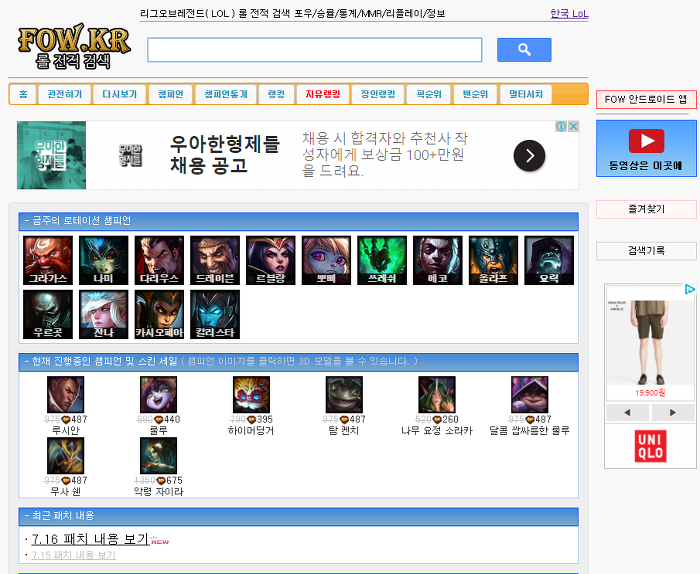
Task: Open the 7.16 패치 내용 보기 link
Action: [90, 539]
